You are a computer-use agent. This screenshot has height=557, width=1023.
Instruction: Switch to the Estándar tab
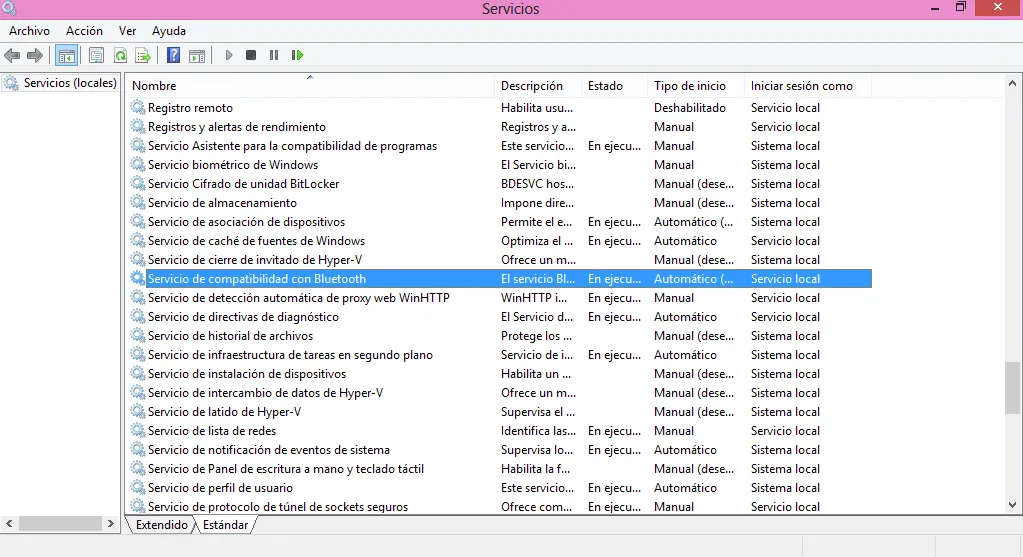[225, 524]
